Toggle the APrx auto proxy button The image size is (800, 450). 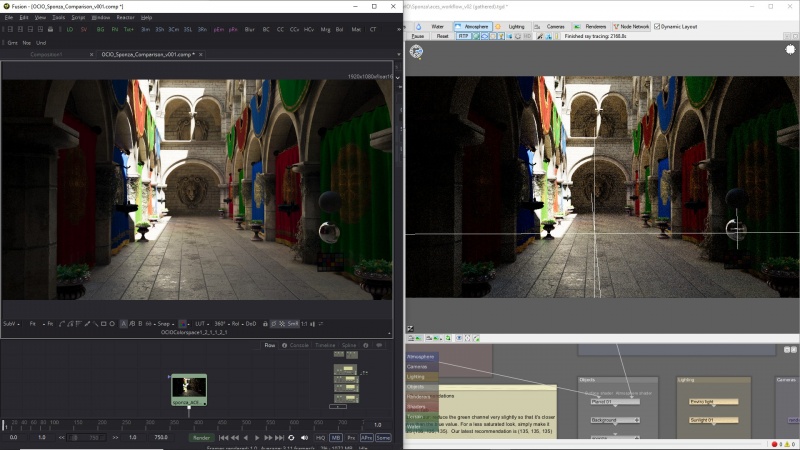pyautogui.click(x=366, y=438)
